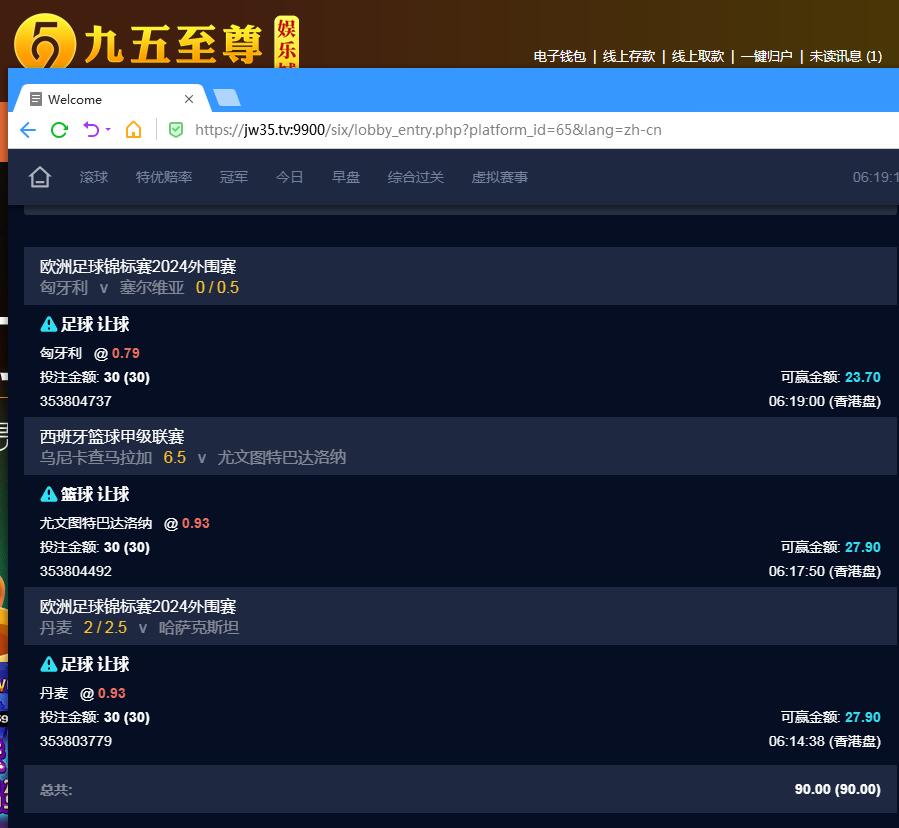Open the 特优赔率 menu item
The height and width of the screenshot is (828, 899).
(x=164, y=177)
